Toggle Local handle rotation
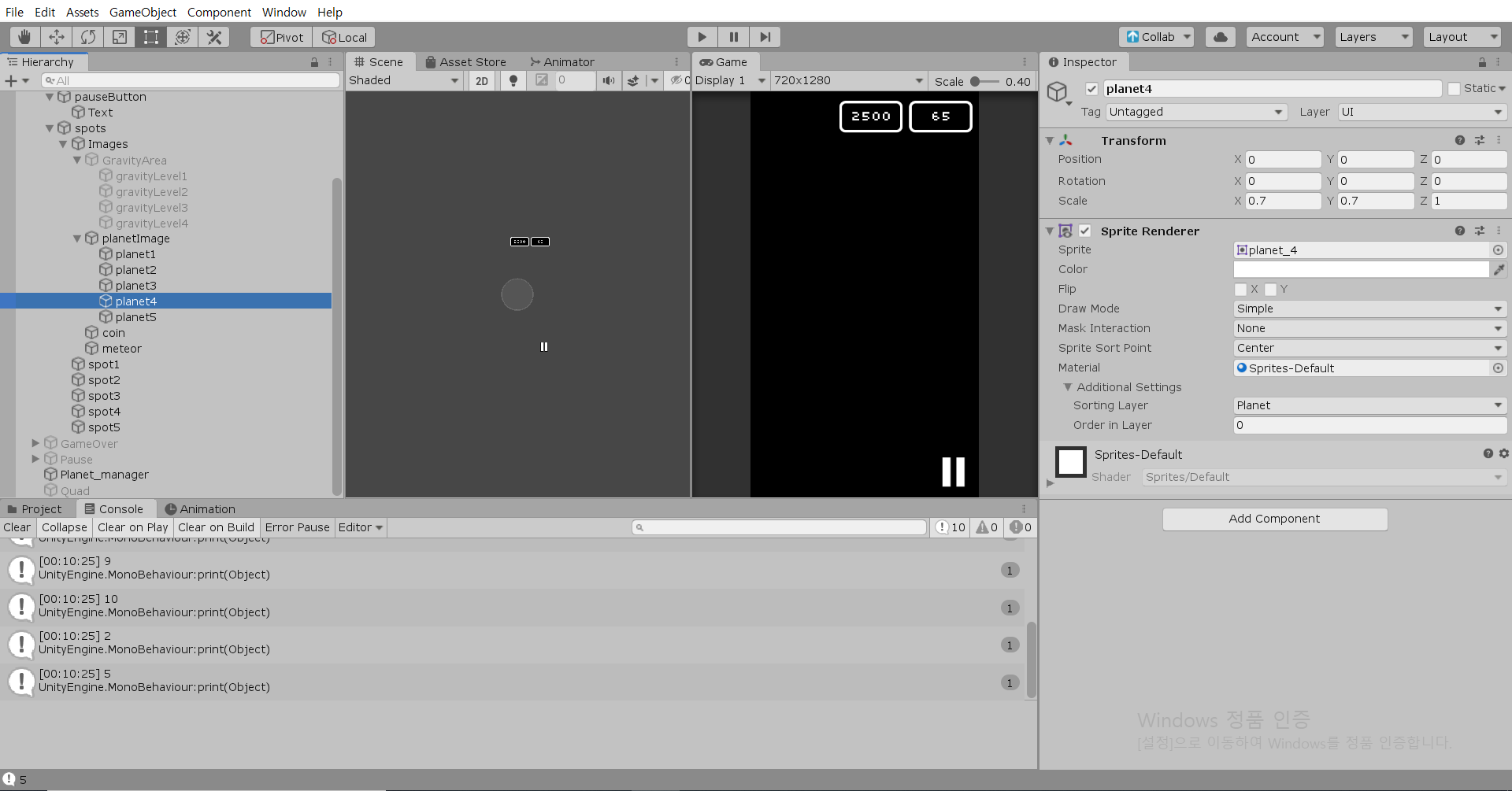The image size is (1512, 791). [x=344, y=37]
